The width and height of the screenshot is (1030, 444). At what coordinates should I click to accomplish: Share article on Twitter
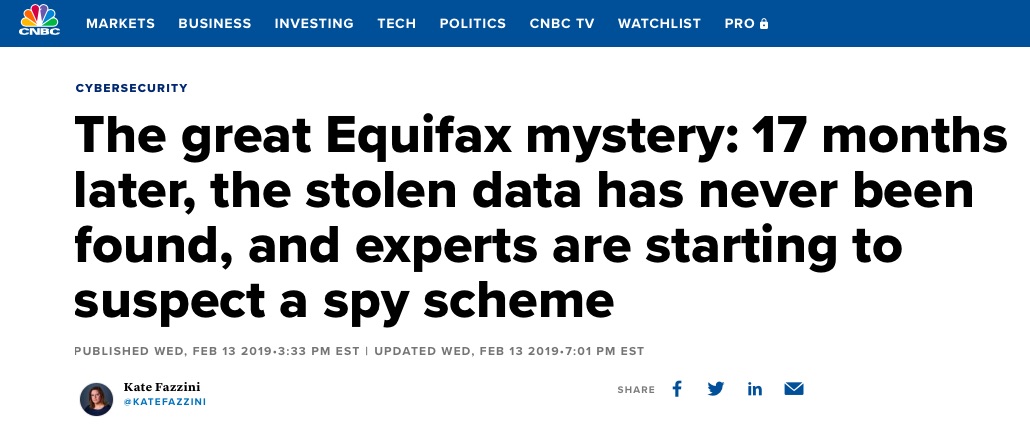click(x=716, y=389)
